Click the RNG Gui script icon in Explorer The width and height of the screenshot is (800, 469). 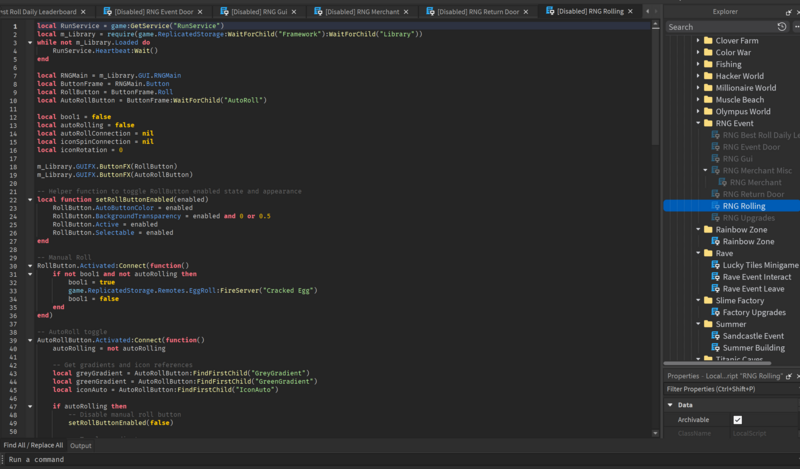(x=715, y=158)
